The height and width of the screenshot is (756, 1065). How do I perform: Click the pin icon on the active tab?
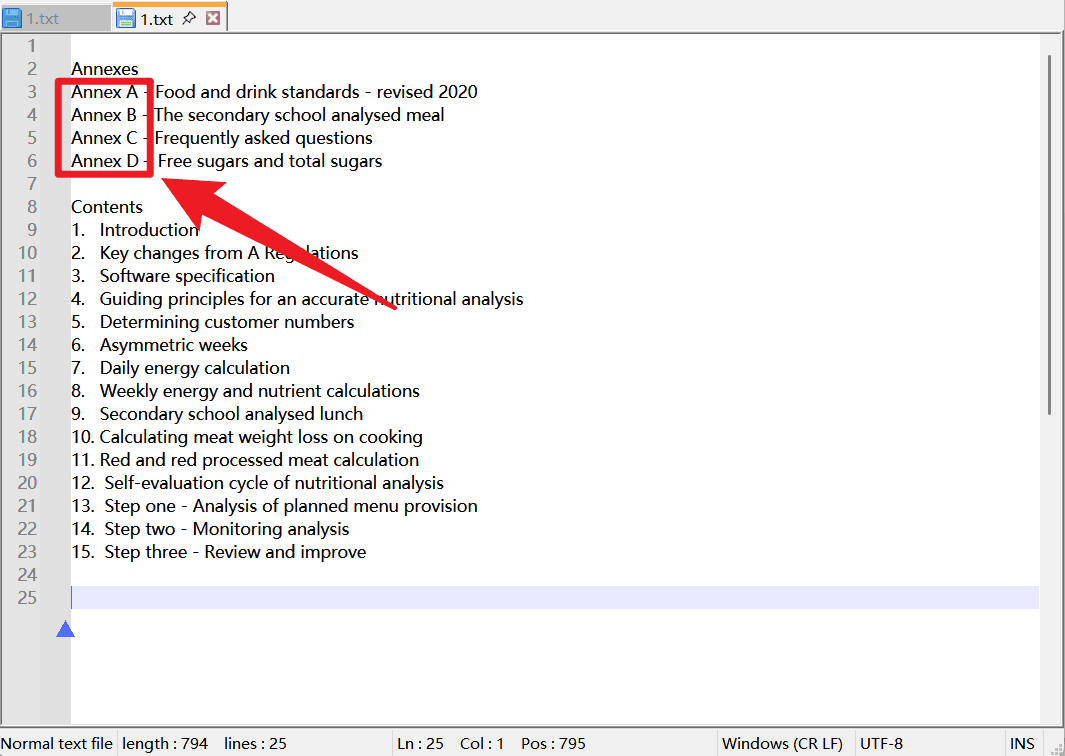point(189,19)
